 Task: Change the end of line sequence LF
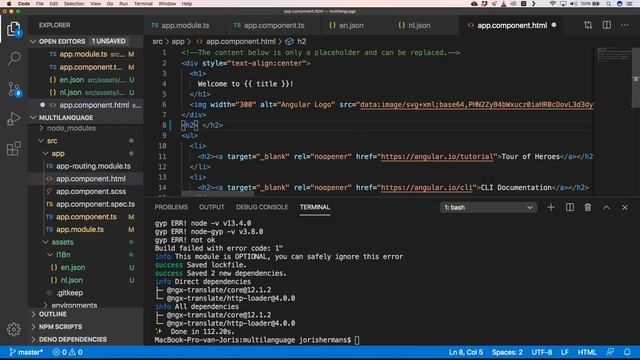565,352
